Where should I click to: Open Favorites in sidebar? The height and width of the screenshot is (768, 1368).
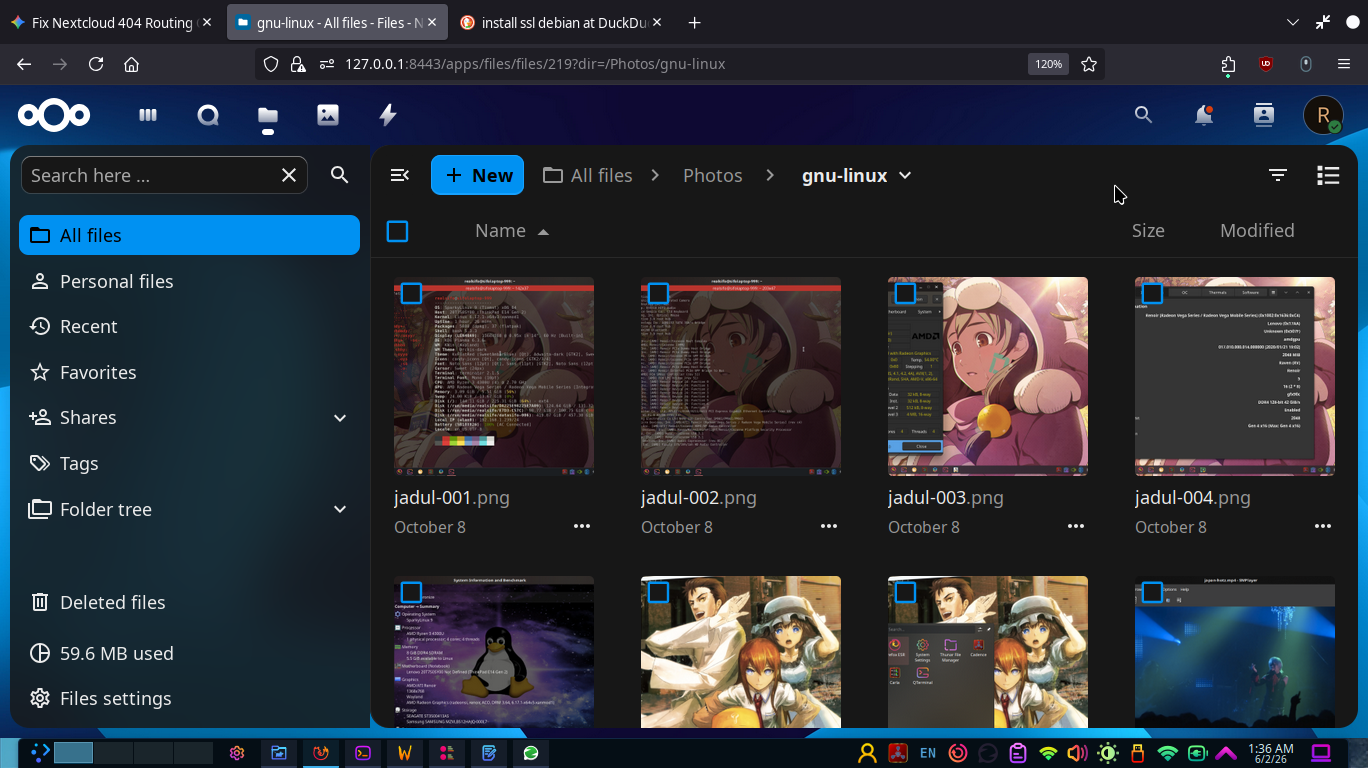point(189,372)
